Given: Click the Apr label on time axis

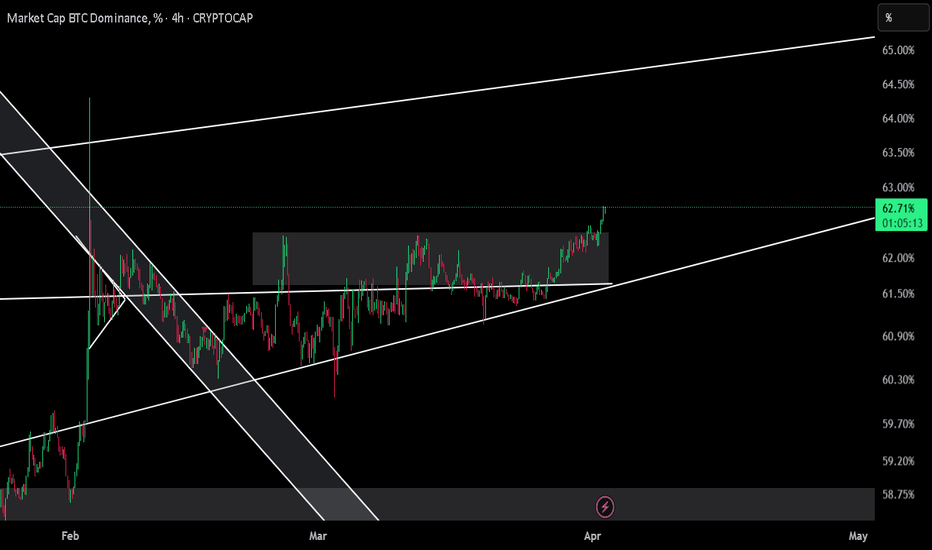Looking at the screenshot, I should (x=593, y=536).
